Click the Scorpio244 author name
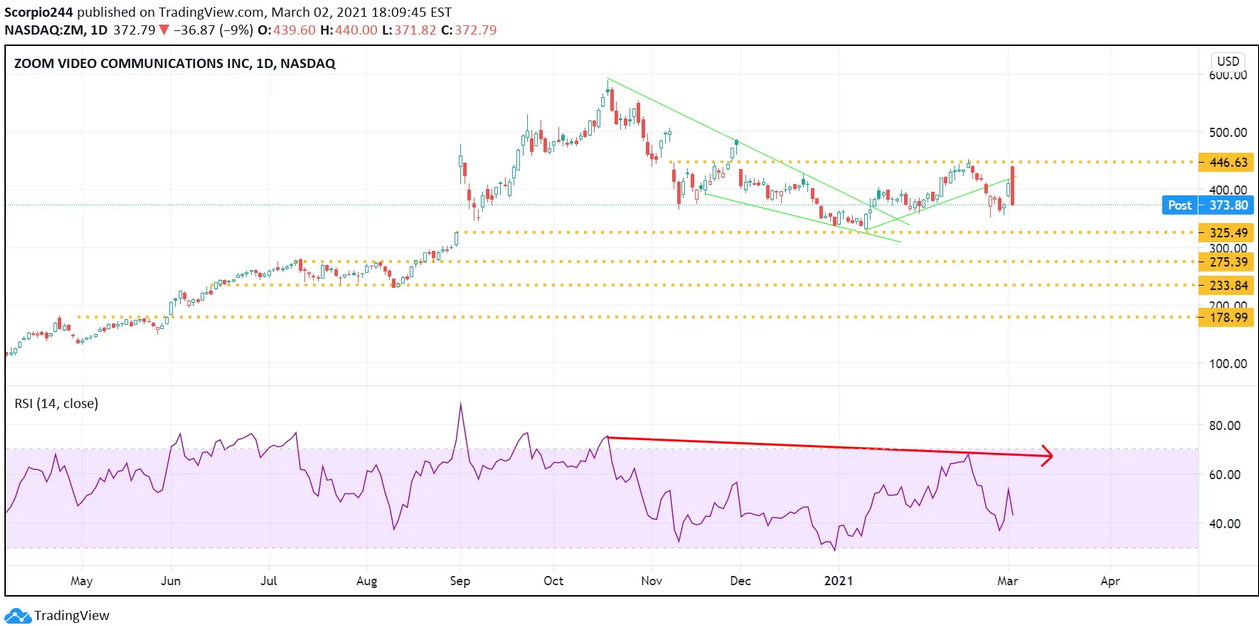1259x626 pixels. pos(39,12)
